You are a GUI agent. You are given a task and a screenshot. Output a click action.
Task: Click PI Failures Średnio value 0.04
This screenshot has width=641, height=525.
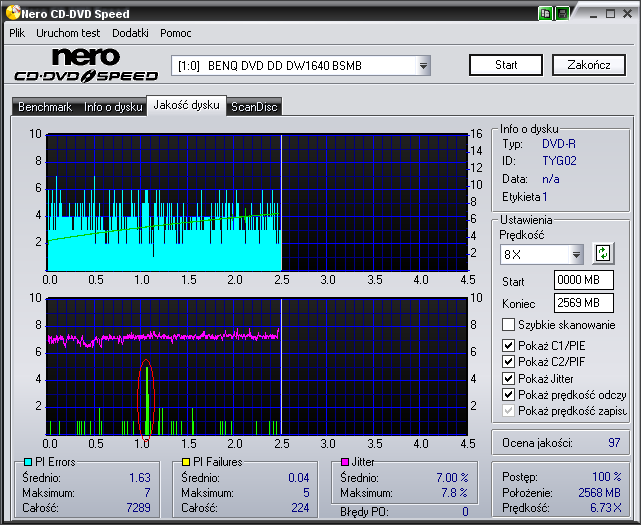click(298, 478)
